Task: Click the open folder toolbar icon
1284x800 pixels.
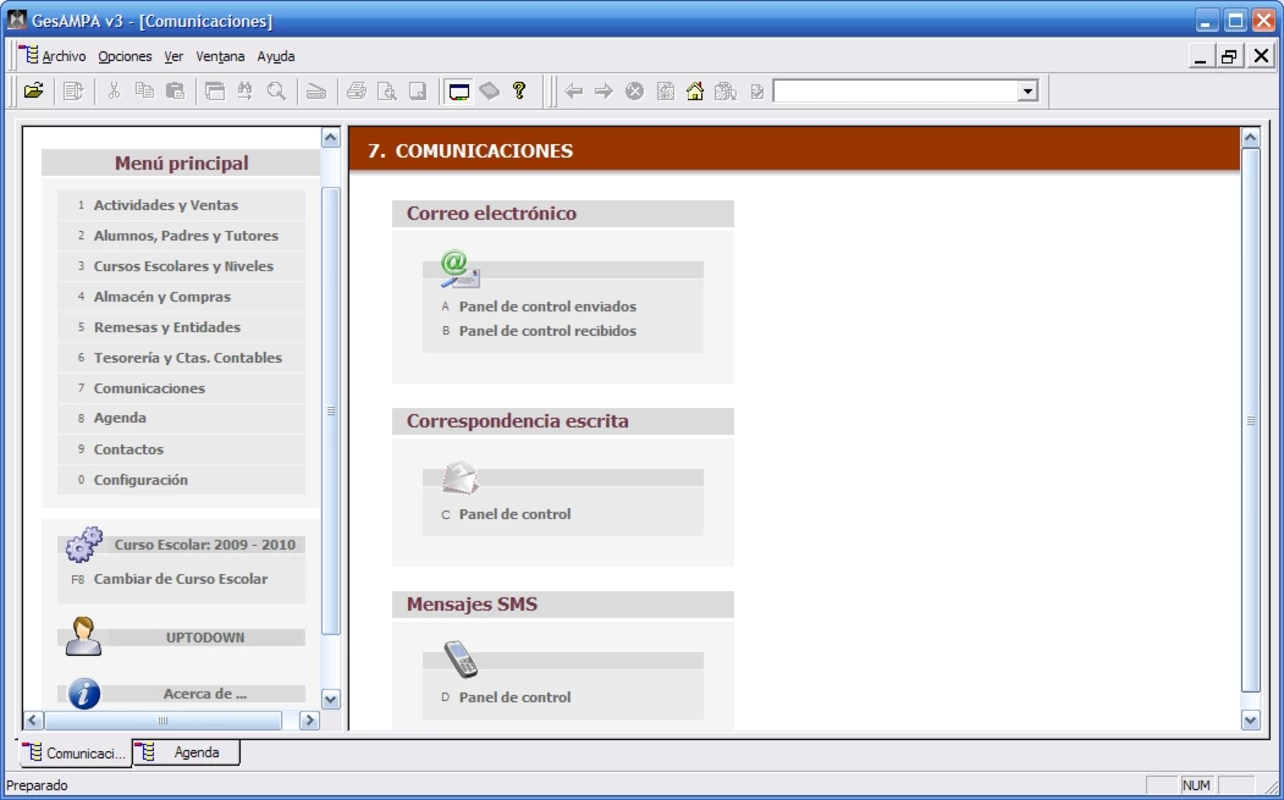Action: pyautogui.click(x=34, y=91)
